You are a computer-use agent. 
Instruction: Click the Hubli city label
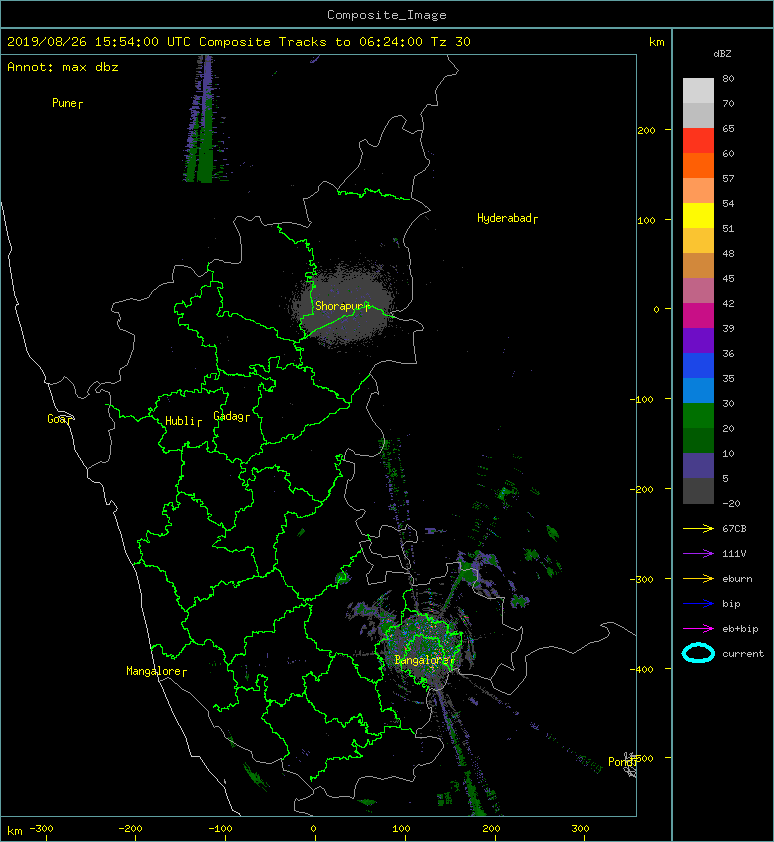[183, 421]
